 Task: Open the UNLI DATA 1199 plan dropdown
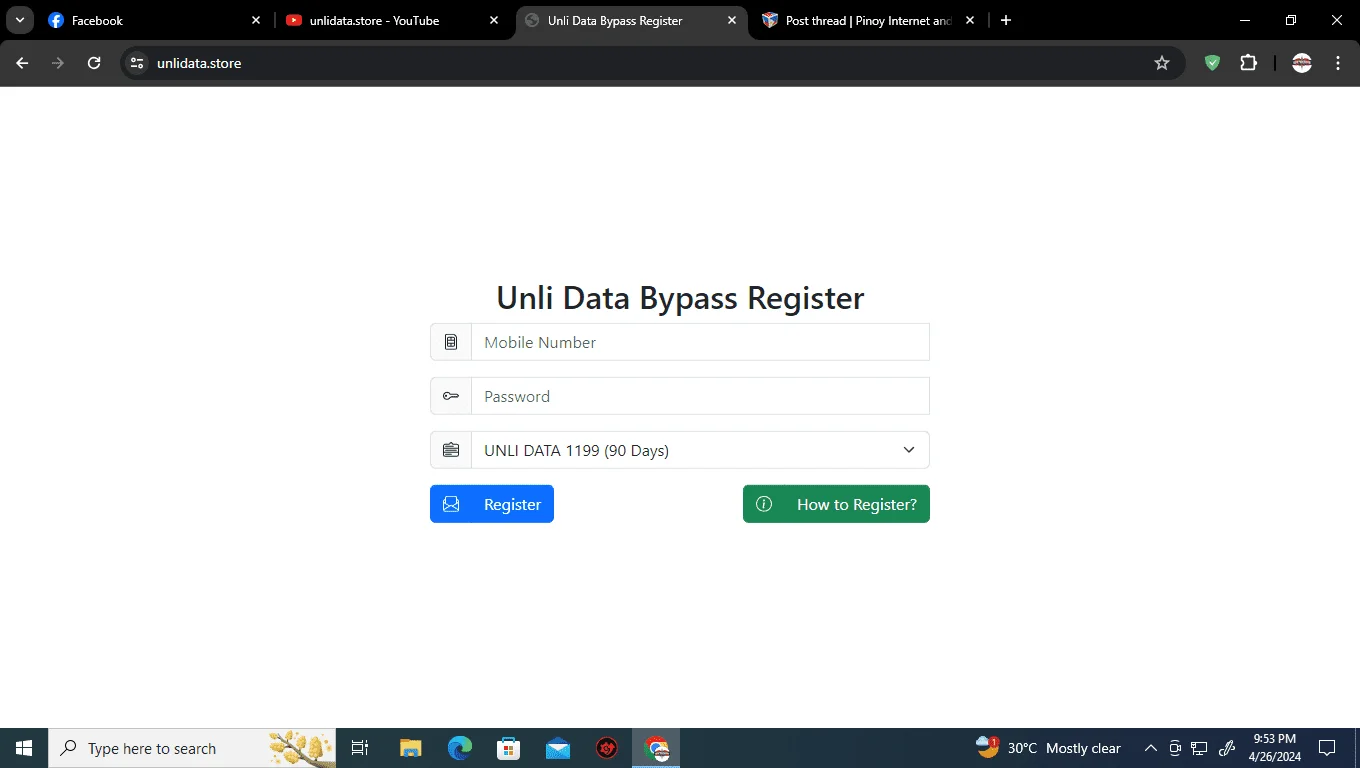click(700, 450)
